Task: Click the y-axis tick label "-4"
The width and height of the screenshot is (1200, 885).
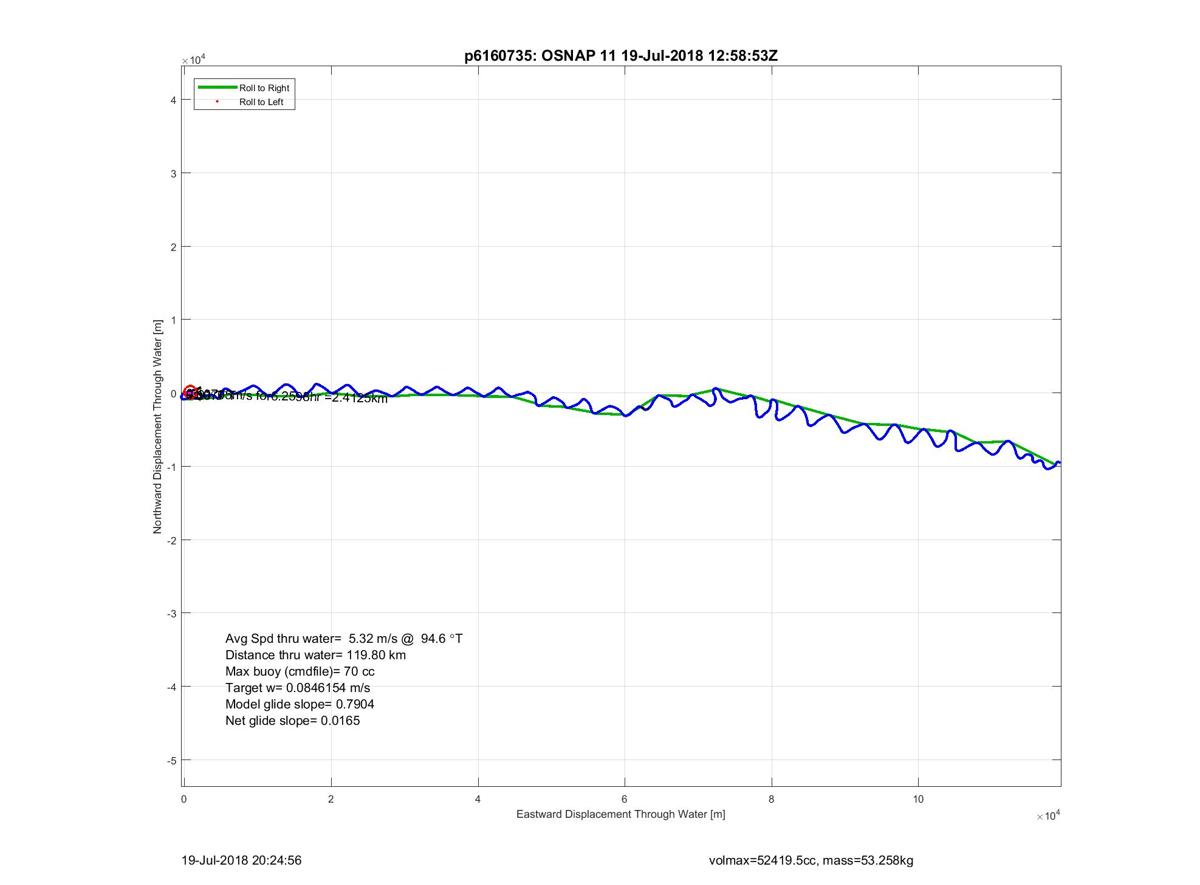Action: [171, 687]
